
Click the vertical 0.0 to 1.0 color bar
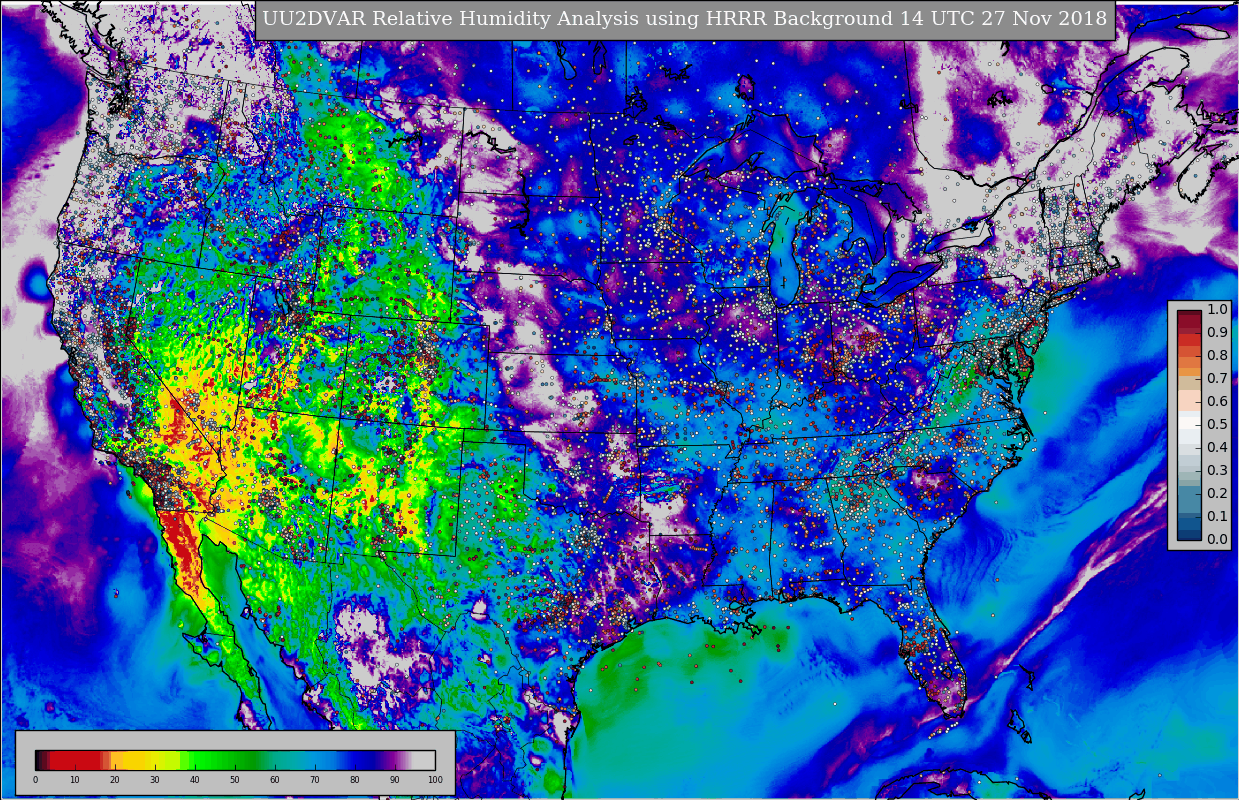tap(1189, 425)
